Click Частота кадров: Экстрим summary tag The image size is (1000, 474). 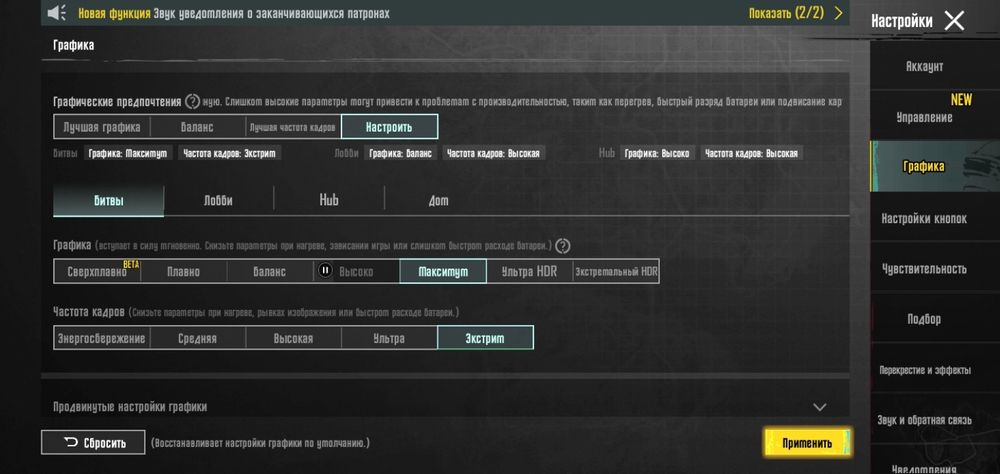[x=229, y=153]
